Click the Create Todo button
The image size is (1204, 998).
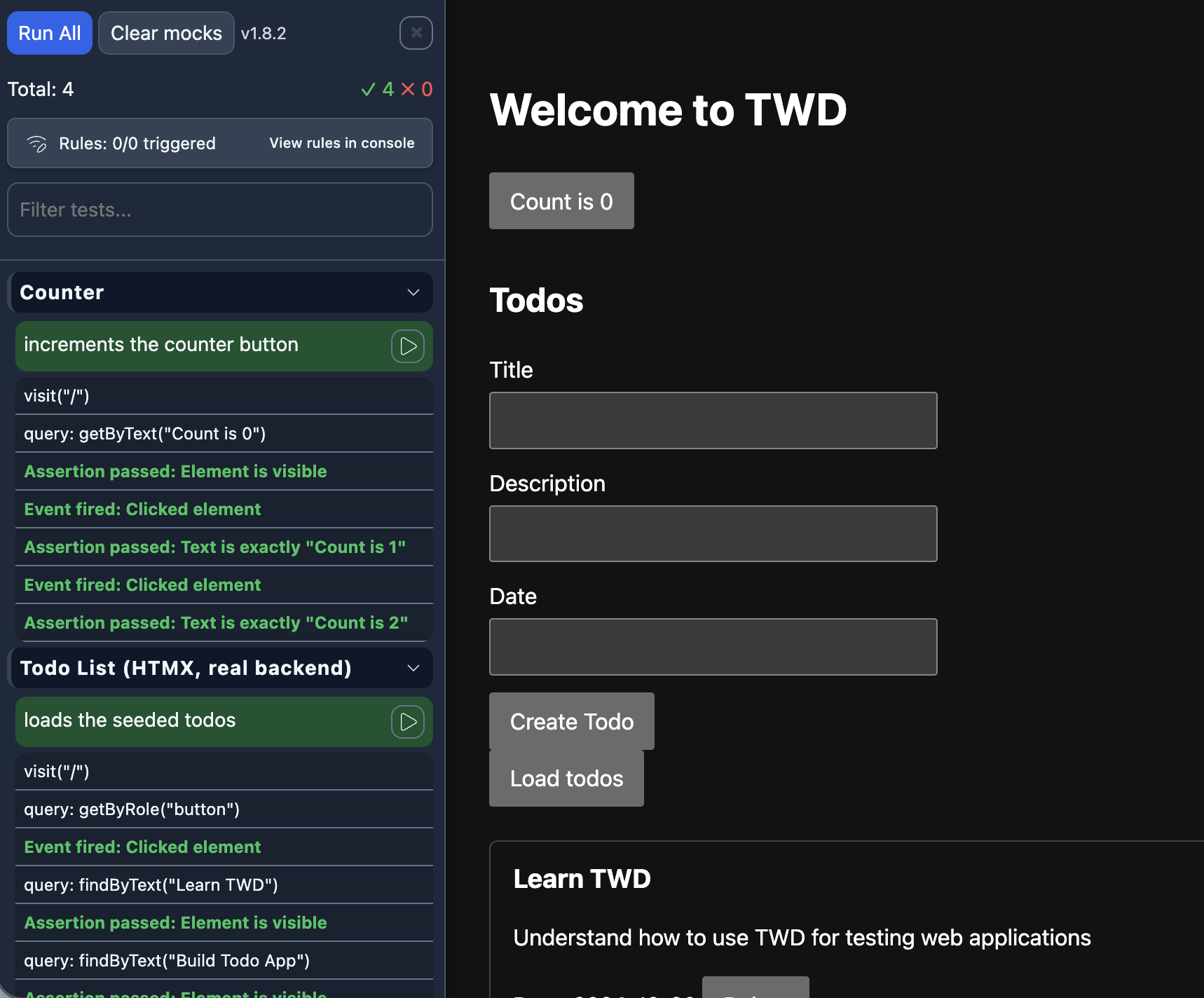tap(572, 721)
